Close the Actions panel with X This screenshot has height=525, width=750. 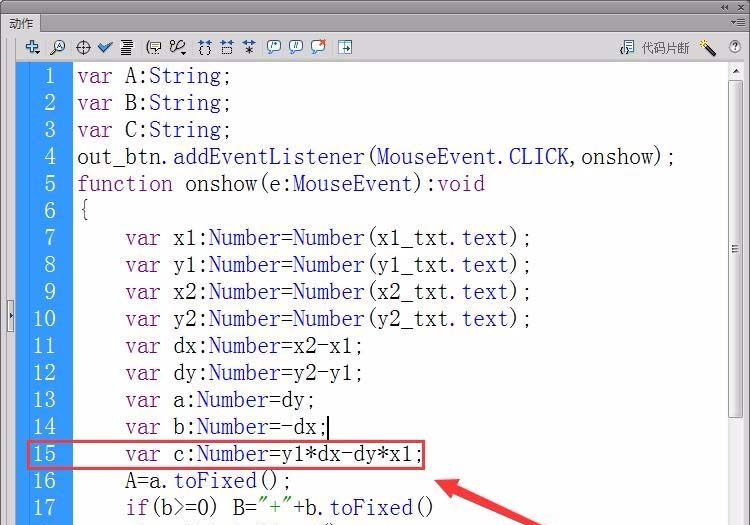coord(740,7)
